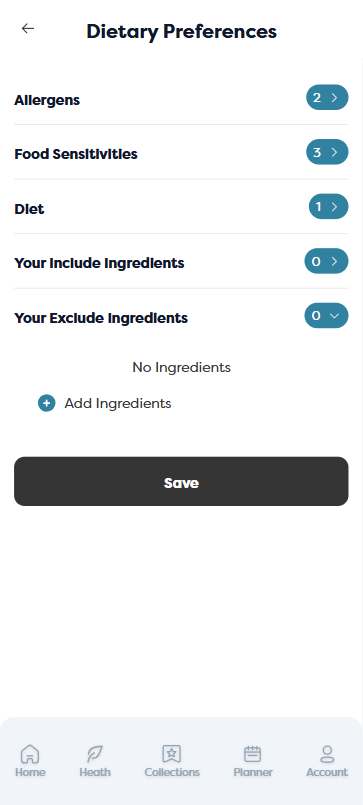Open Allergens badge showing 2
Viewport: 363px width, 805px height.
point(327,98)
